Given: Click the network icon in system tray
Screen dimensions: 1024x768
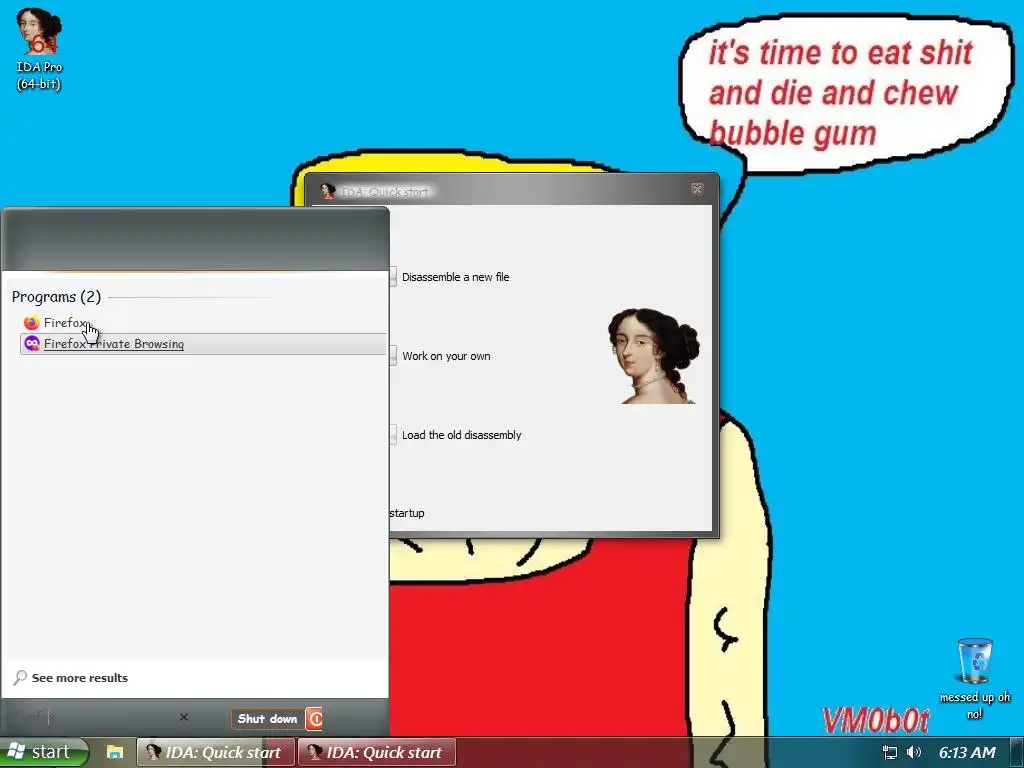Looking at the screenshot, I should 889,752.
